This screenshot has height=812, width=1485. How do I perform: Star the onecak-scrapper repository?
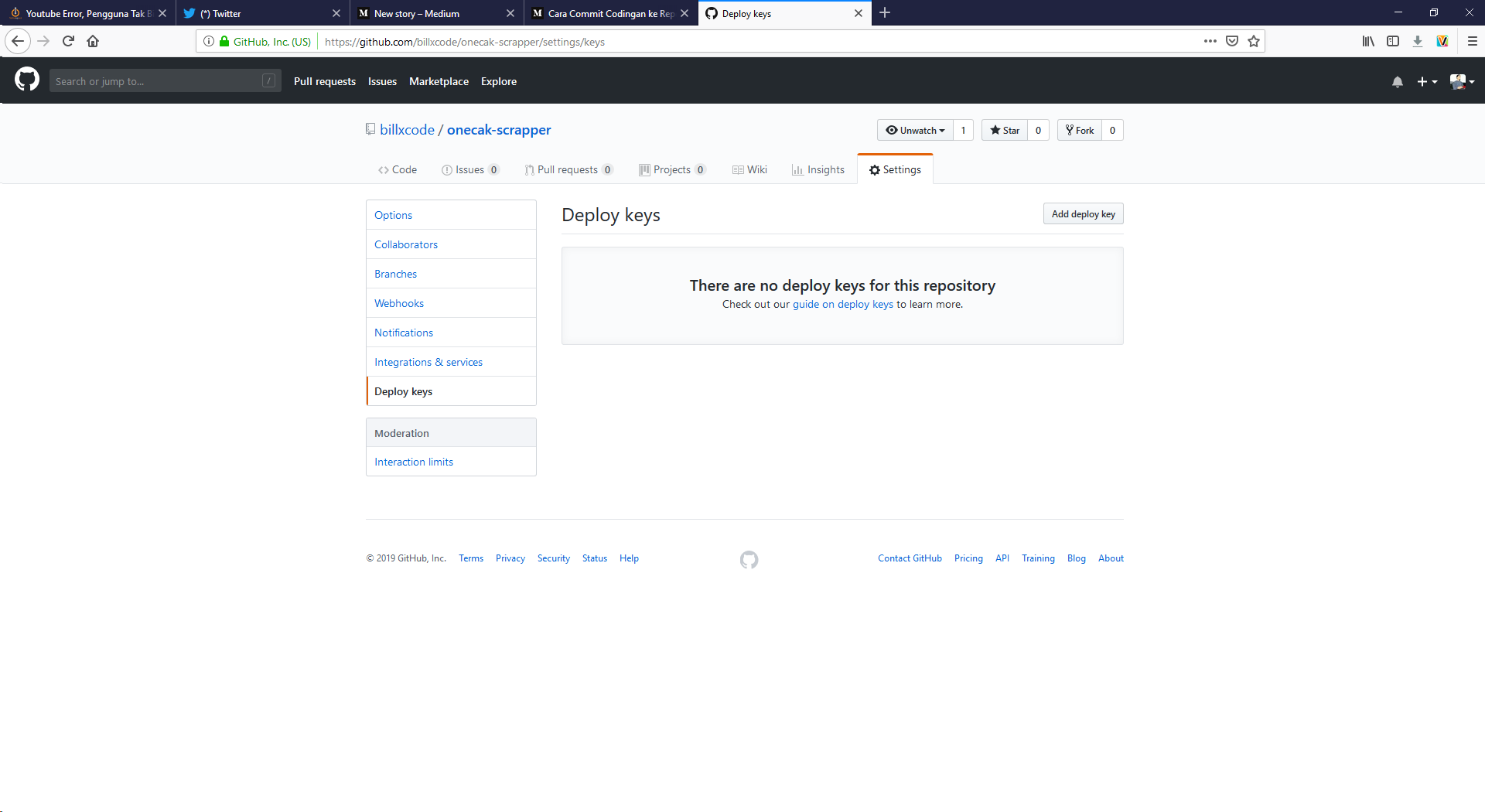(x=1004, y=130)
